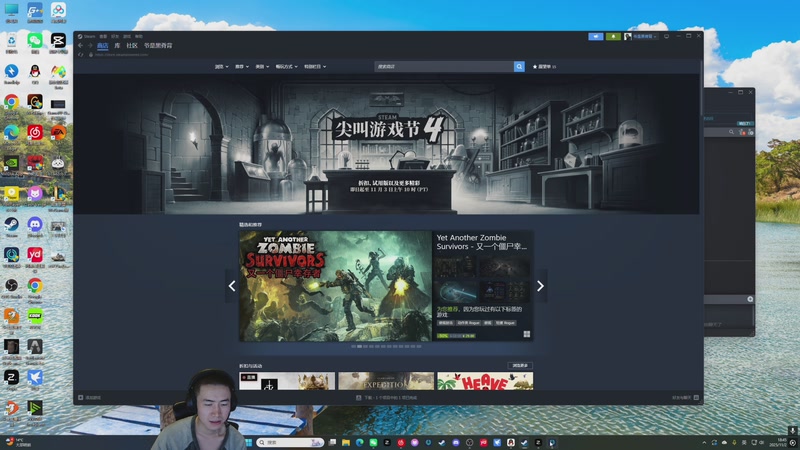Open the NVIDIA desktop icon
The width and height of the screenshot is (800, 450).
click(x=11, y=165)
